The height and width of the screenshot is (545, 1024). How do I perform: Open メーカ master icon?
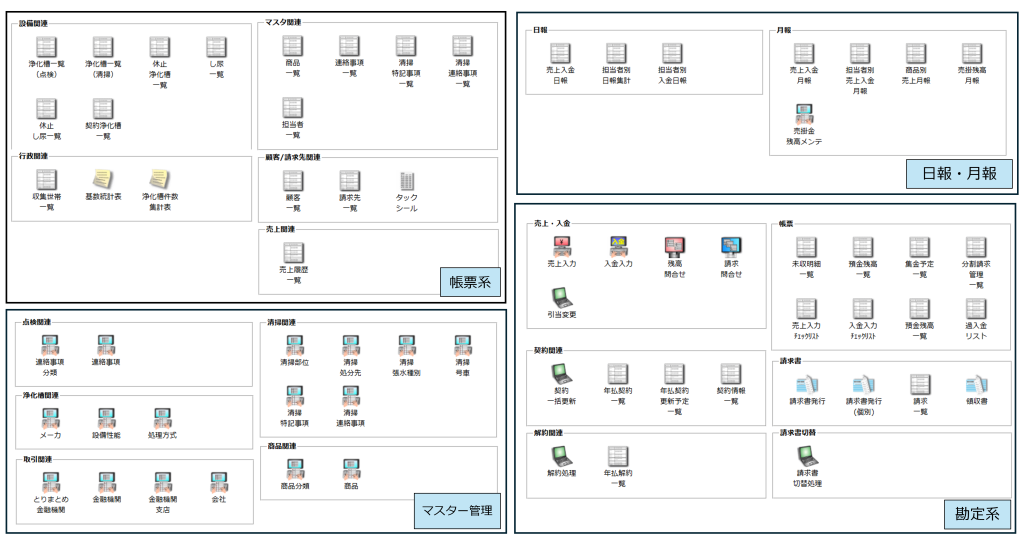click(x=50, y=418)
